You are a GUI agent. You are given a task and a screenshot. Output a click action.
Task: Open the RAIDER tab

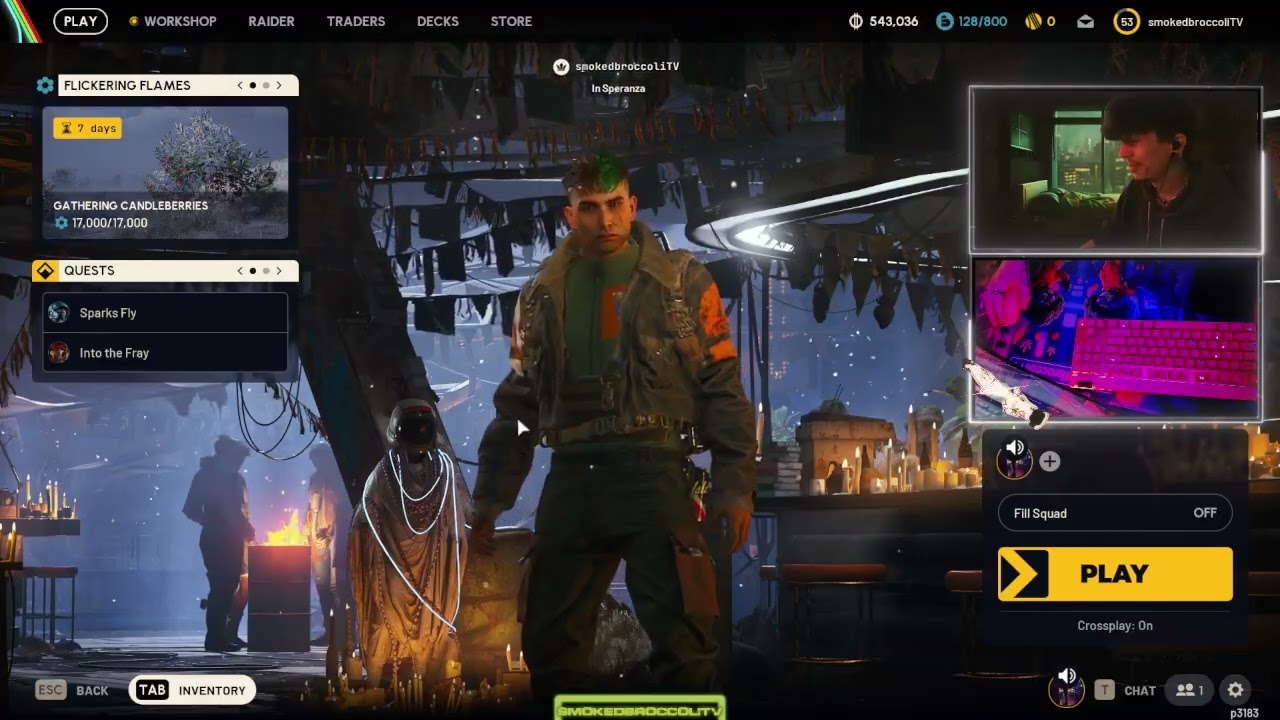pos(272,21)
